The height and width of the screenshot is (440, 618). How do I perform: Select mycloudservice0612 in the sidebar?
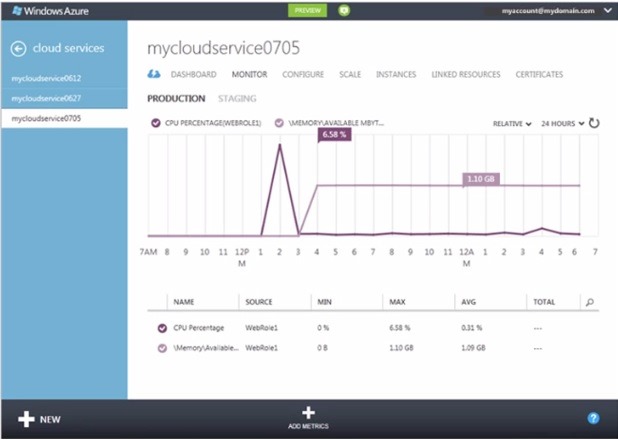pyautogui.click(x=64, y=78)
